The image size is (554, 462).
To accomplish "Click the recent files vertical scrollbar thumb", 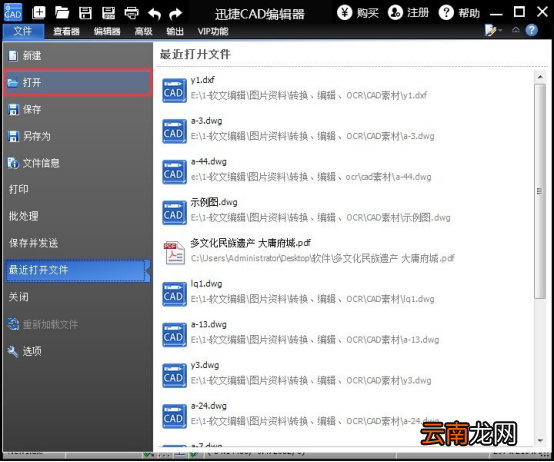I will point(540,191).
